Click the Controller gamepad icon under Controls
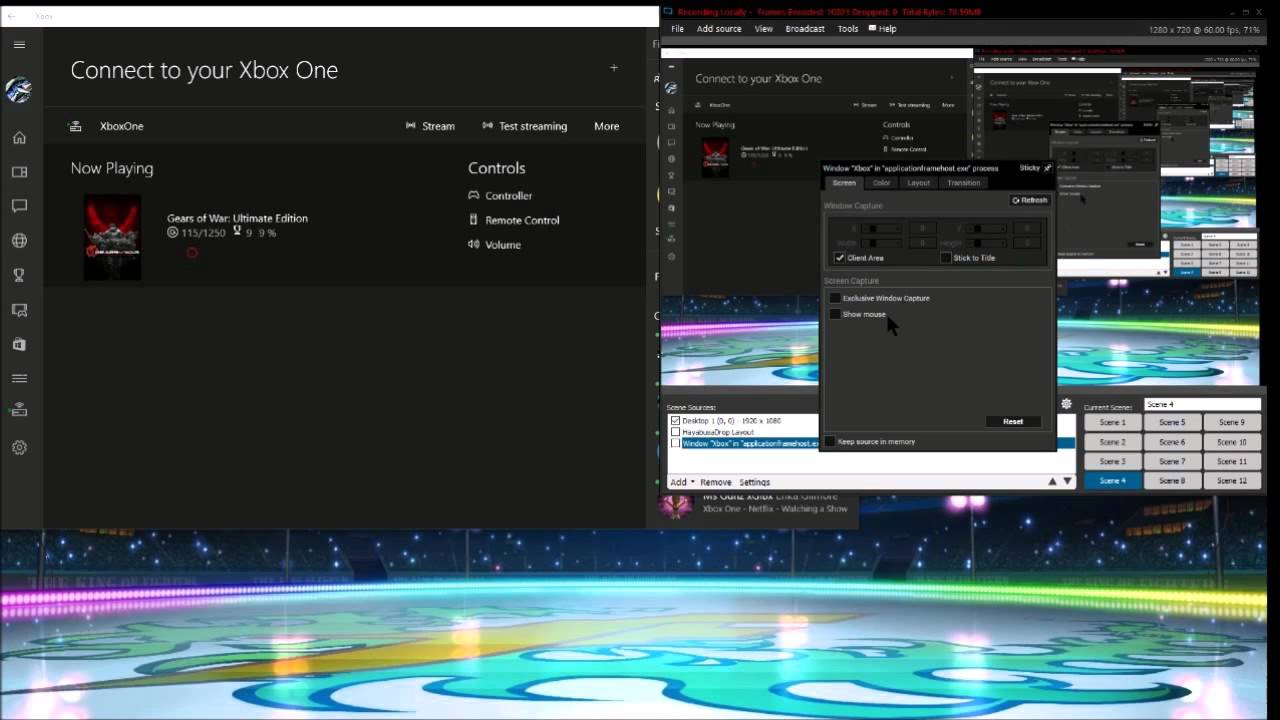 pyautogui.click(x=474, y=195)
